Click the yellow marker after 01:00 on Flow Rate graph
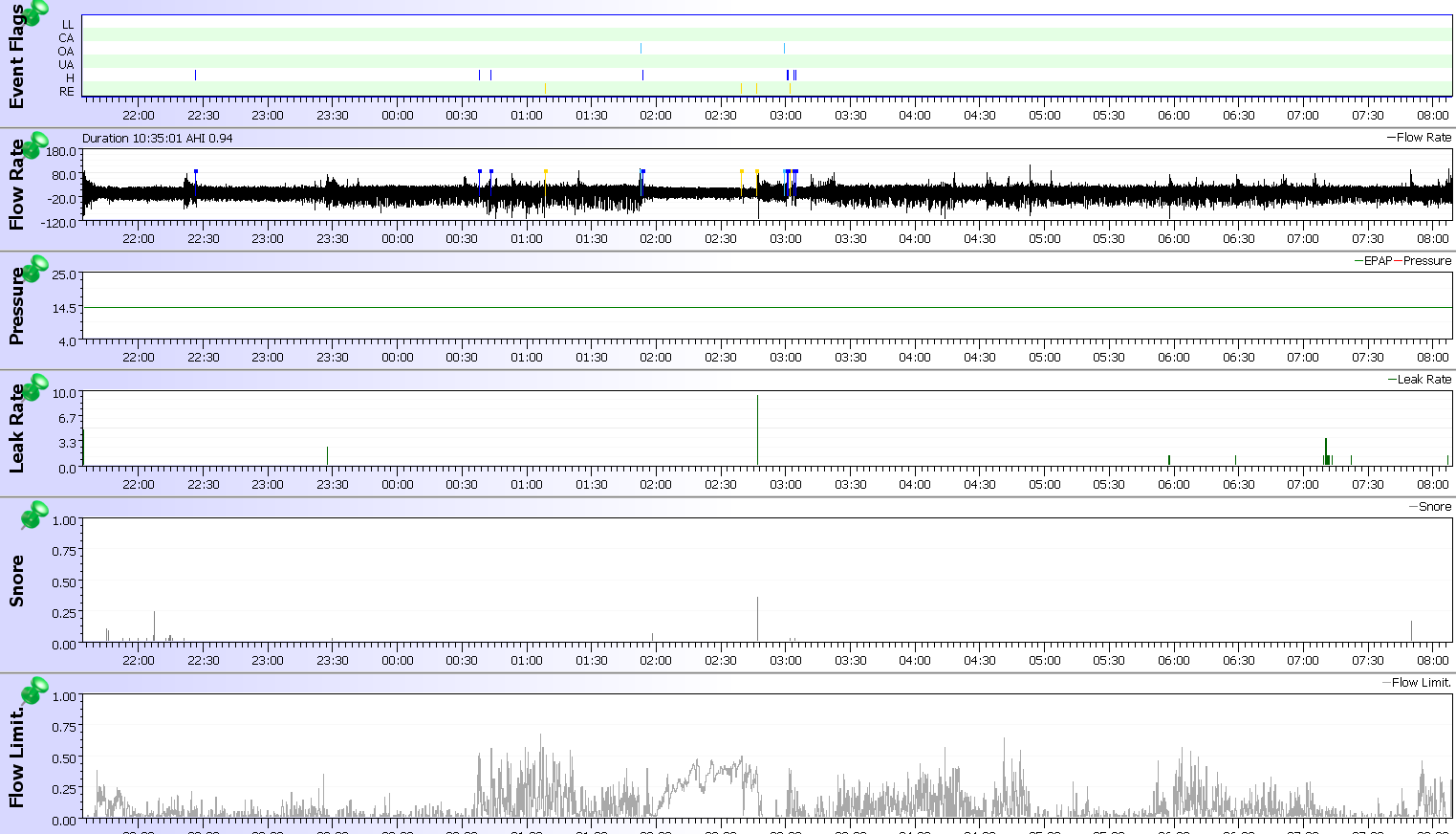This screenshot has height=834, width=1456. [545, 172]
